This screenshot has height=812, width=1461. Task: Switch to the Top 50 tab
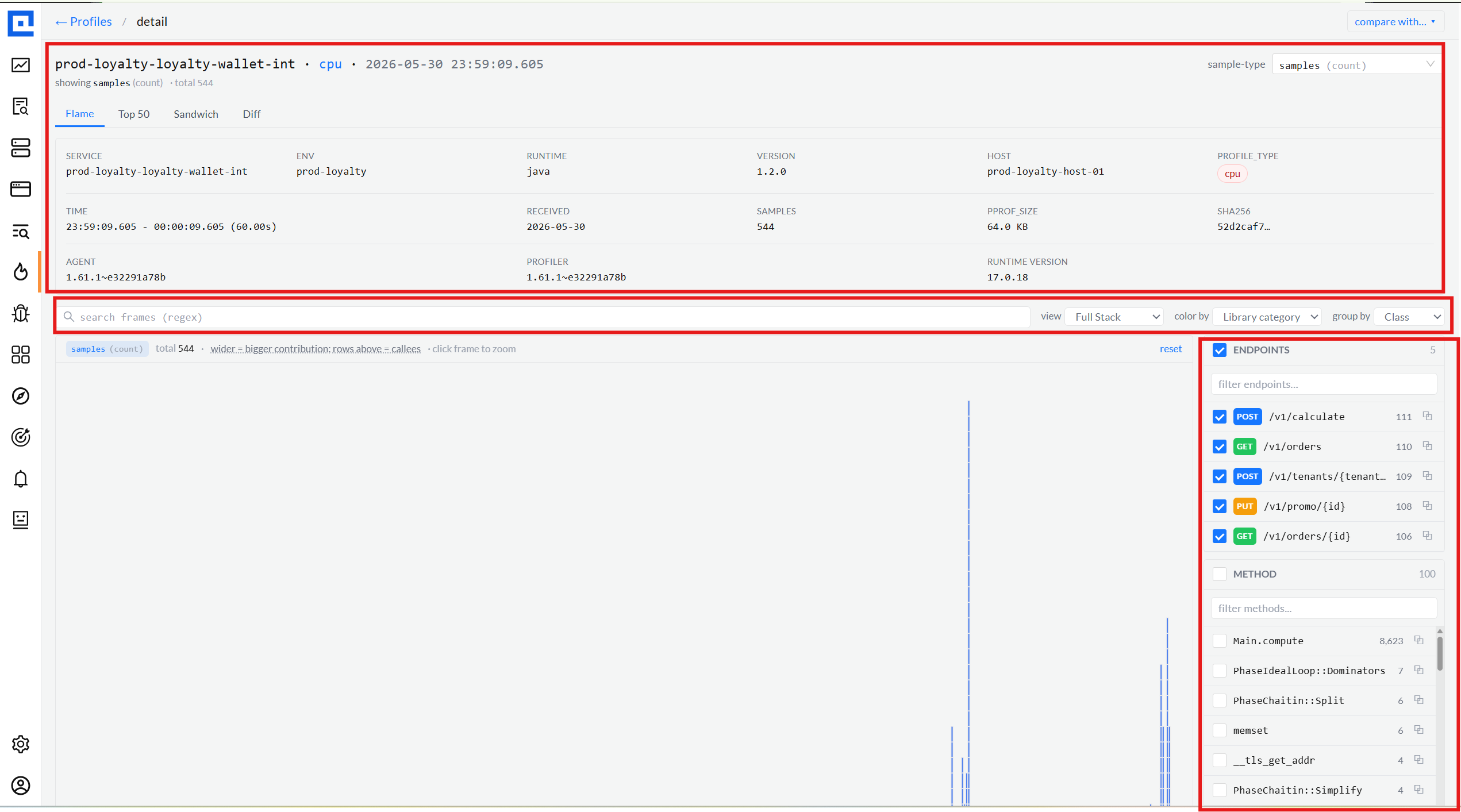click(134, 114)
